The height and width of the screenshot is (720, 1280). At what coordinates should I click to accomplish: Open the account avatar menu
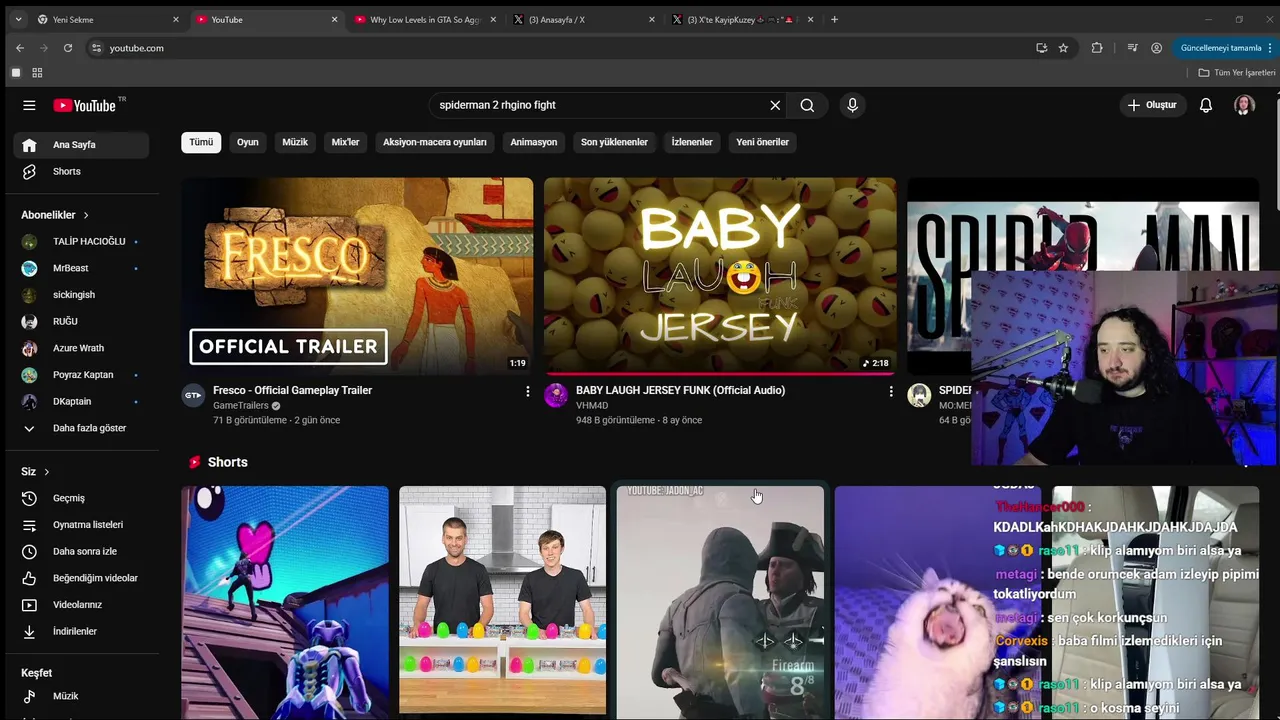coord(1244,105)
